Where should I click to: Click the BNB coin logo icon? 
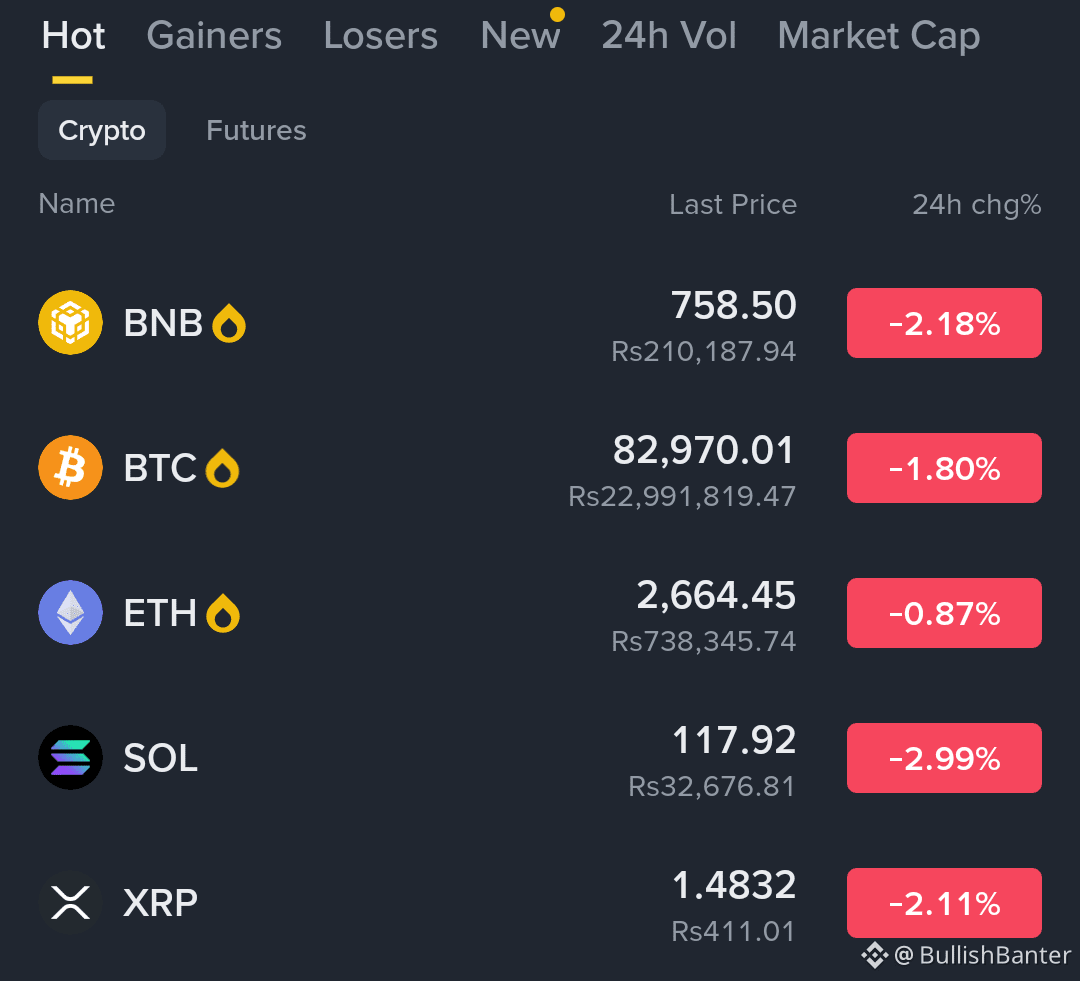point(70,322)
